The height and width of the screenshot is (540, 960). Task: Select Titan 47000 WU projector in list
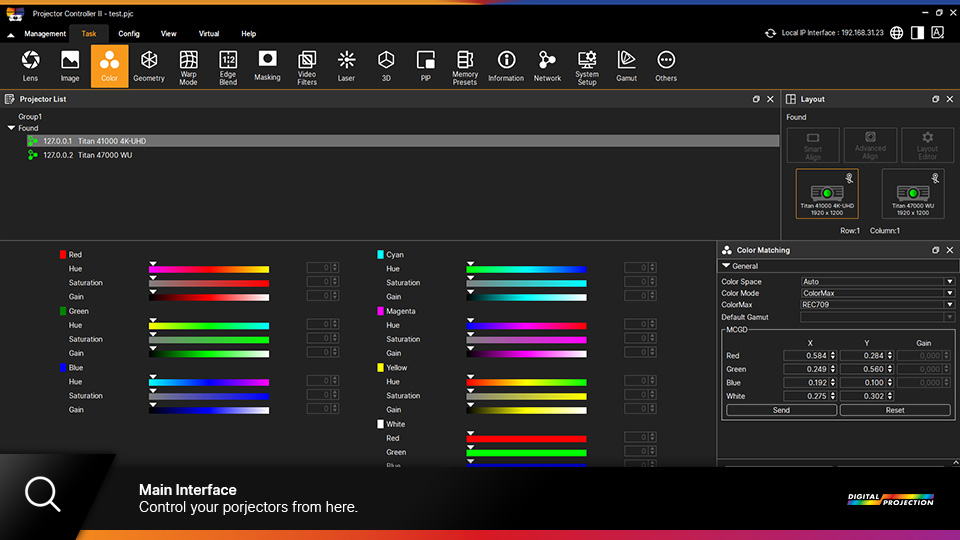(104, 155)
